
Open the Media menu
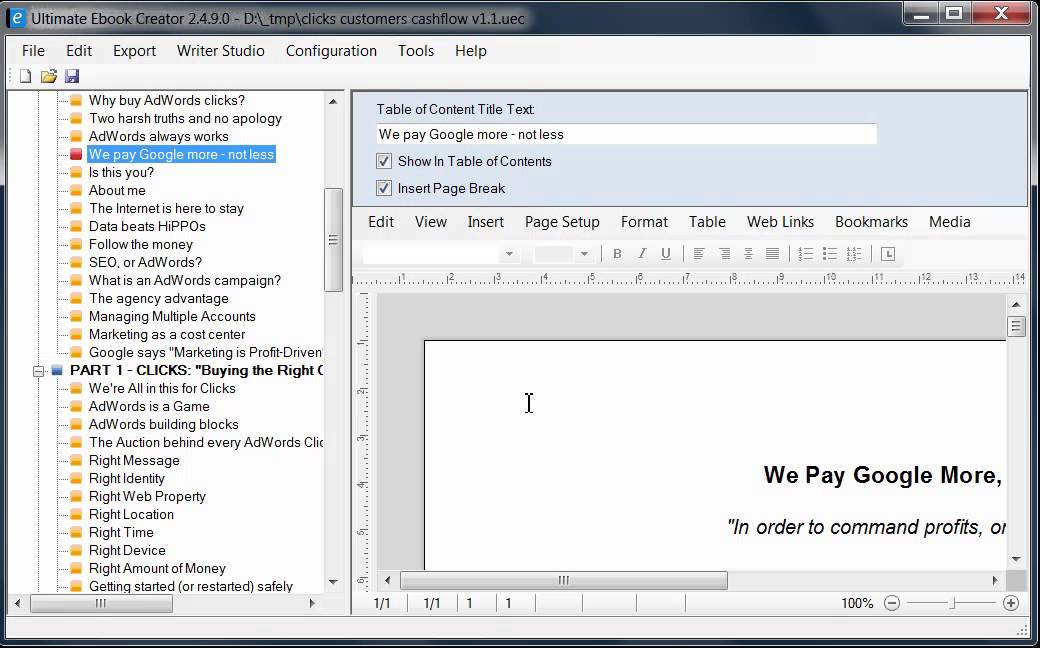coord(950,222)
